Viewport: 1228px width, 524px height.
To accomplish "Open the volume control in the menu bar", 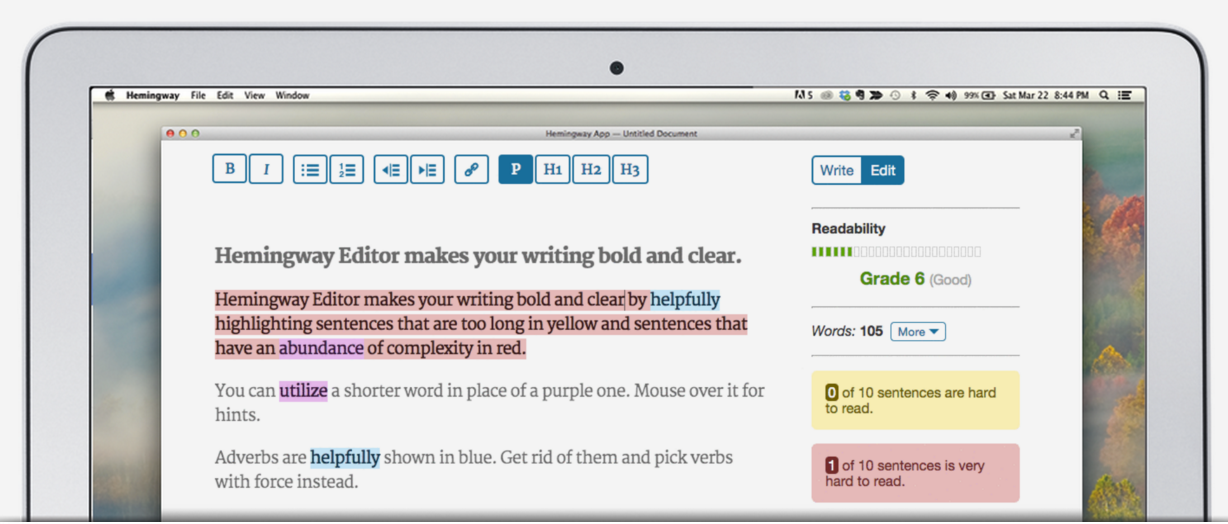I will point(951,95).
